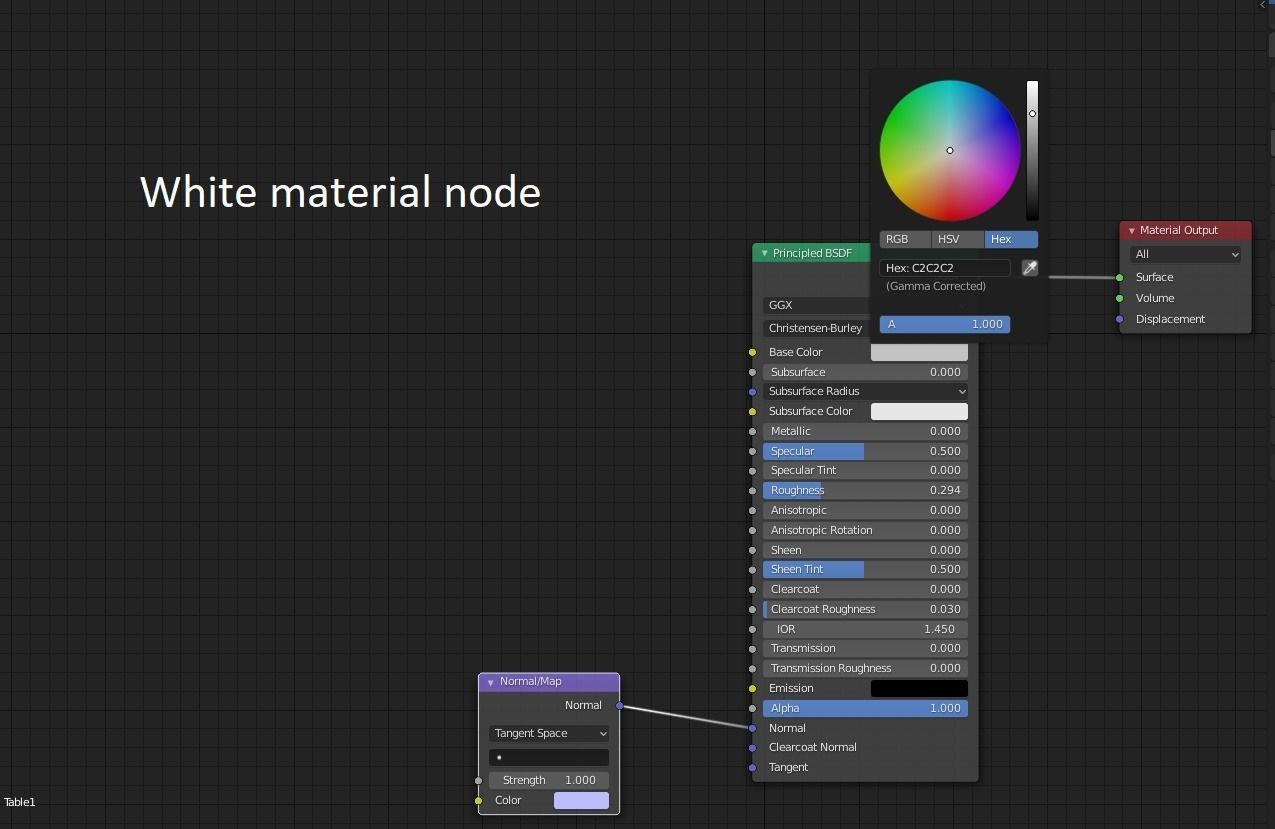Adjust the Clearcoat Roughness slider
The height and width of the screenshot is (829, 1275).
865,609
